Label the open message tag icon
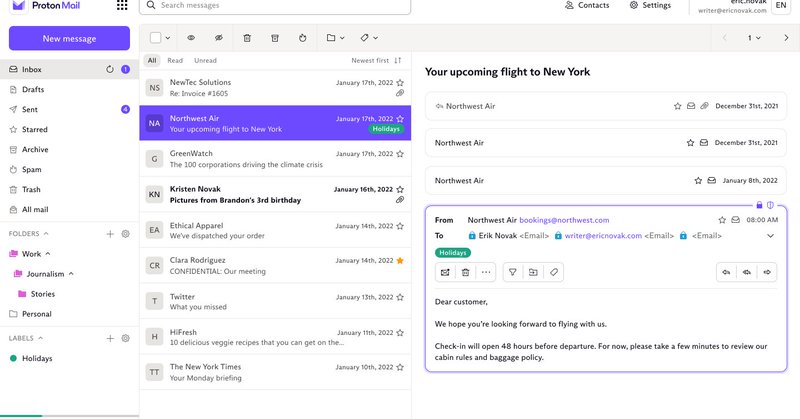This screenshot has height=419, width=800. coord(554,272)
